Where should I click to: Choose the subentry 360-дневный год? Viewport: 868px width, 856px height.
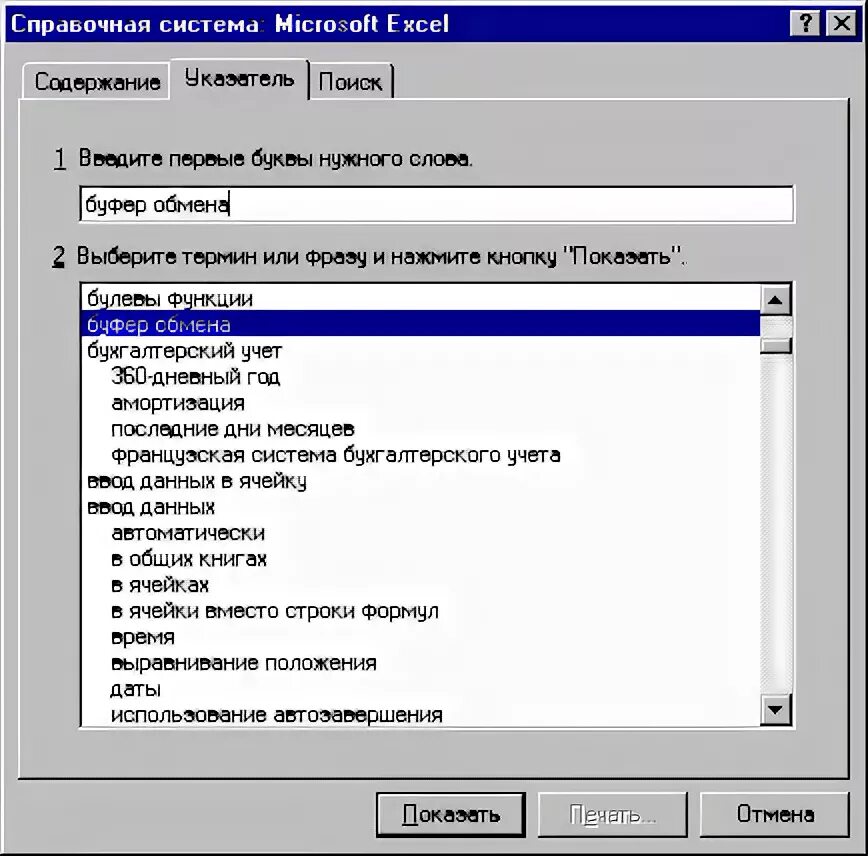[x=421, y=377]
